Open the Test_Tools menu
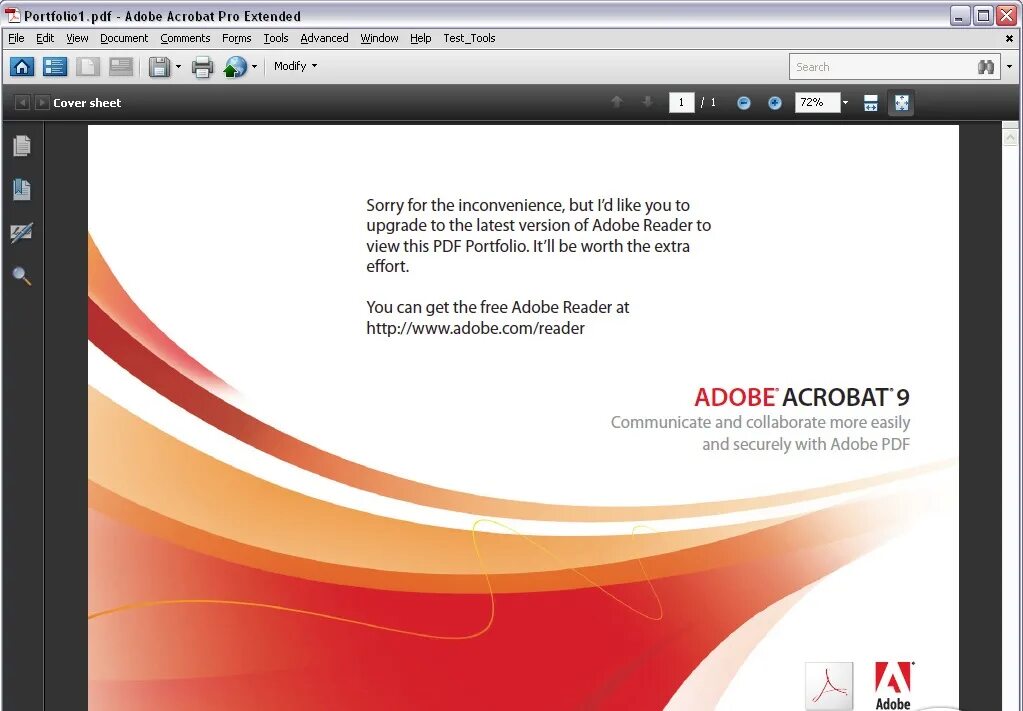The width and height of the screenshot is (1023, 711). [469, 38]
